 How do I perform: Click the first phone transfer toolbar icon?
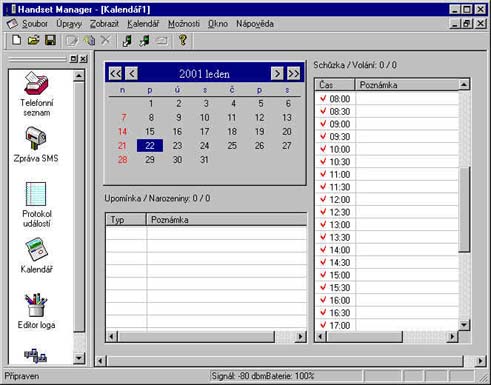click(127, 41)
